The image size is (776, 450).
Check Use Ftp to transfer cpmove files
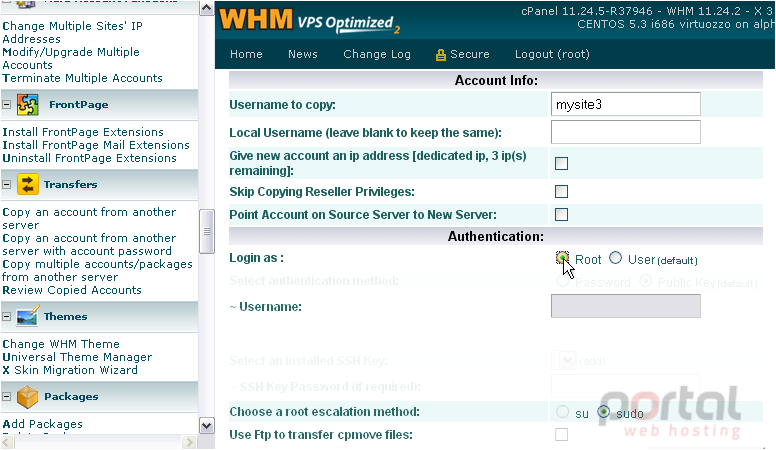point(561,434)
